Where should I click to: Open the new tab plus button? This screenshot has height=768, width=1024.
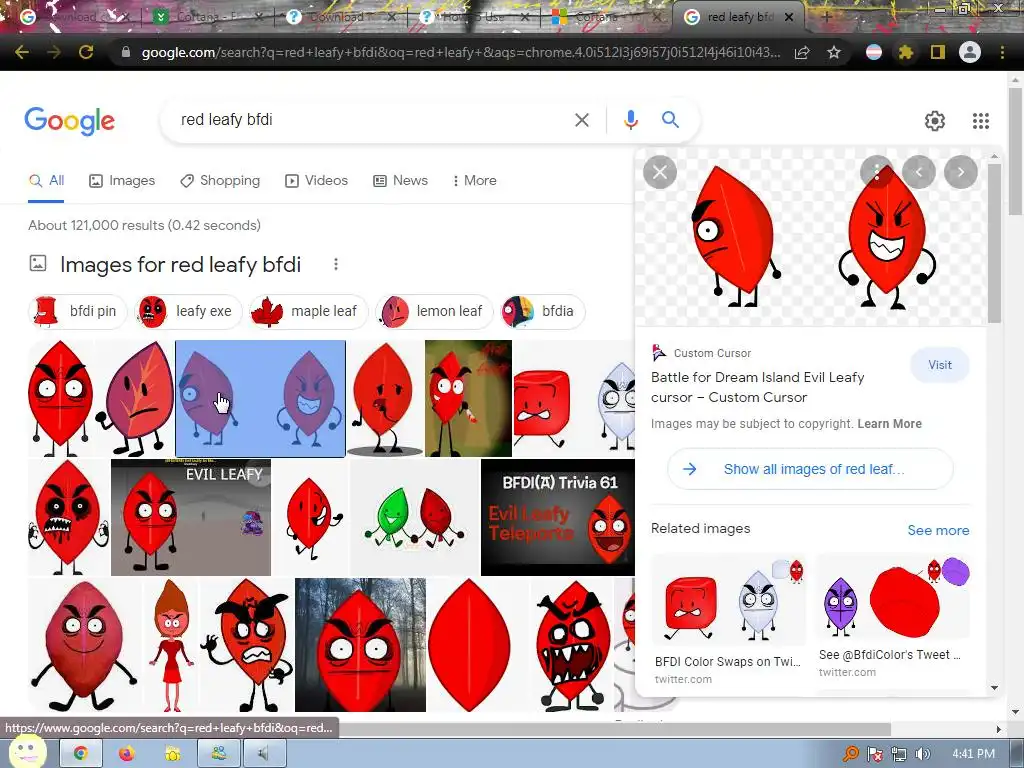click(x=827, y=17)
